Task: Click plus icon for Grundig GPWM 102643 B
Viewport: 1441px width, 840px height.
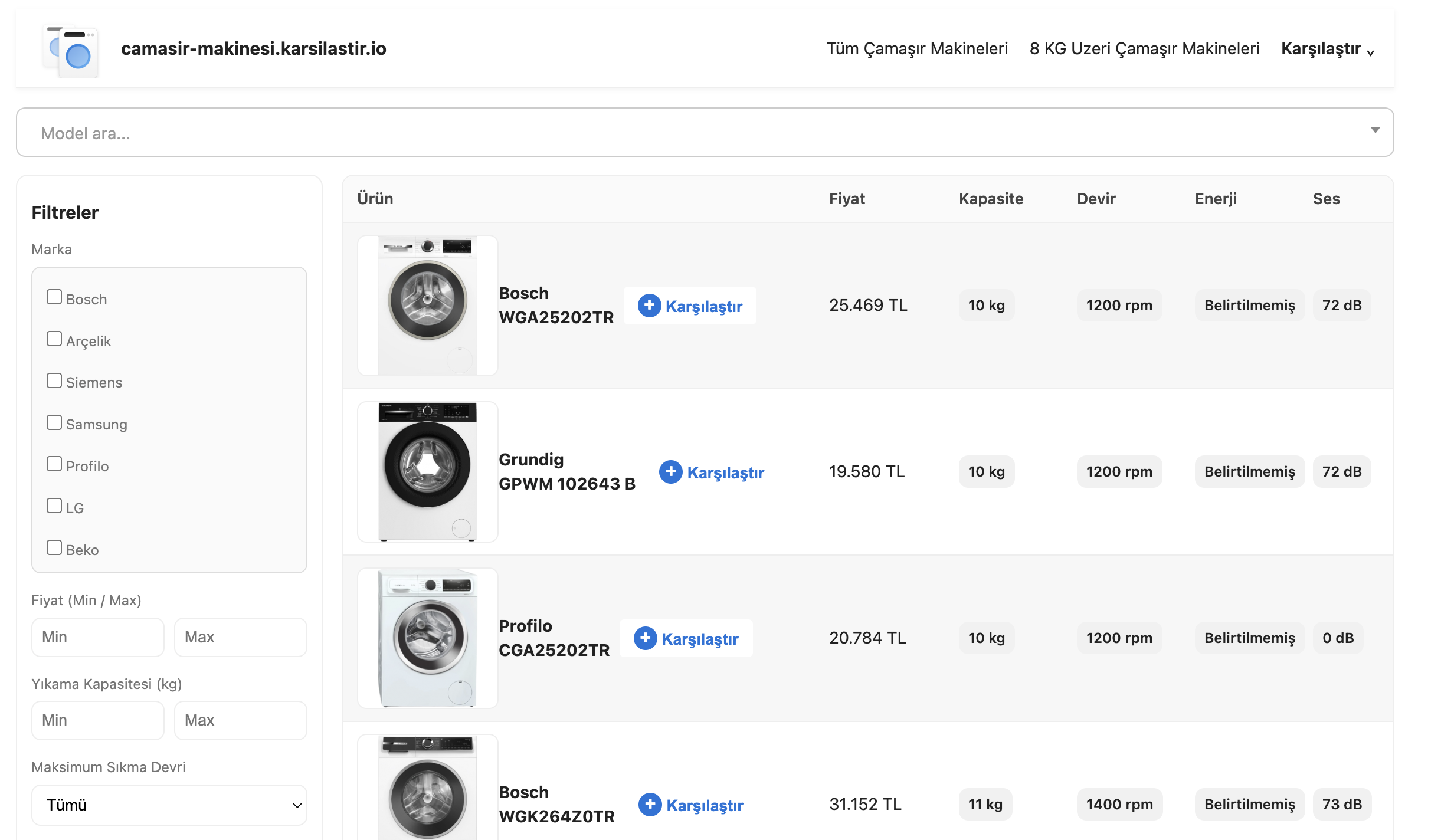Action: 670,472
